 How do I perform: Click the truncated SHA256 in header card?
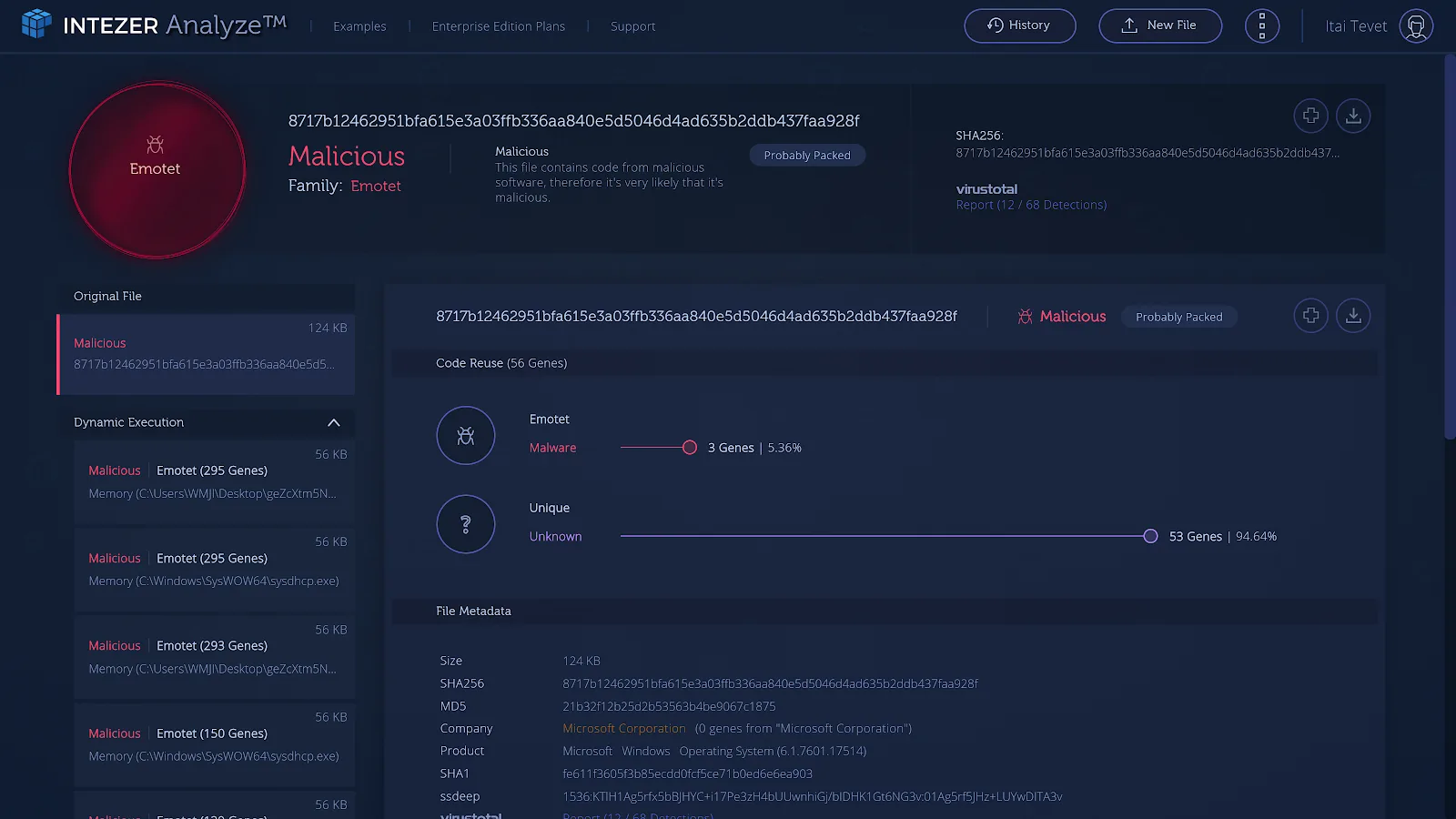[x=1148, y=153]
